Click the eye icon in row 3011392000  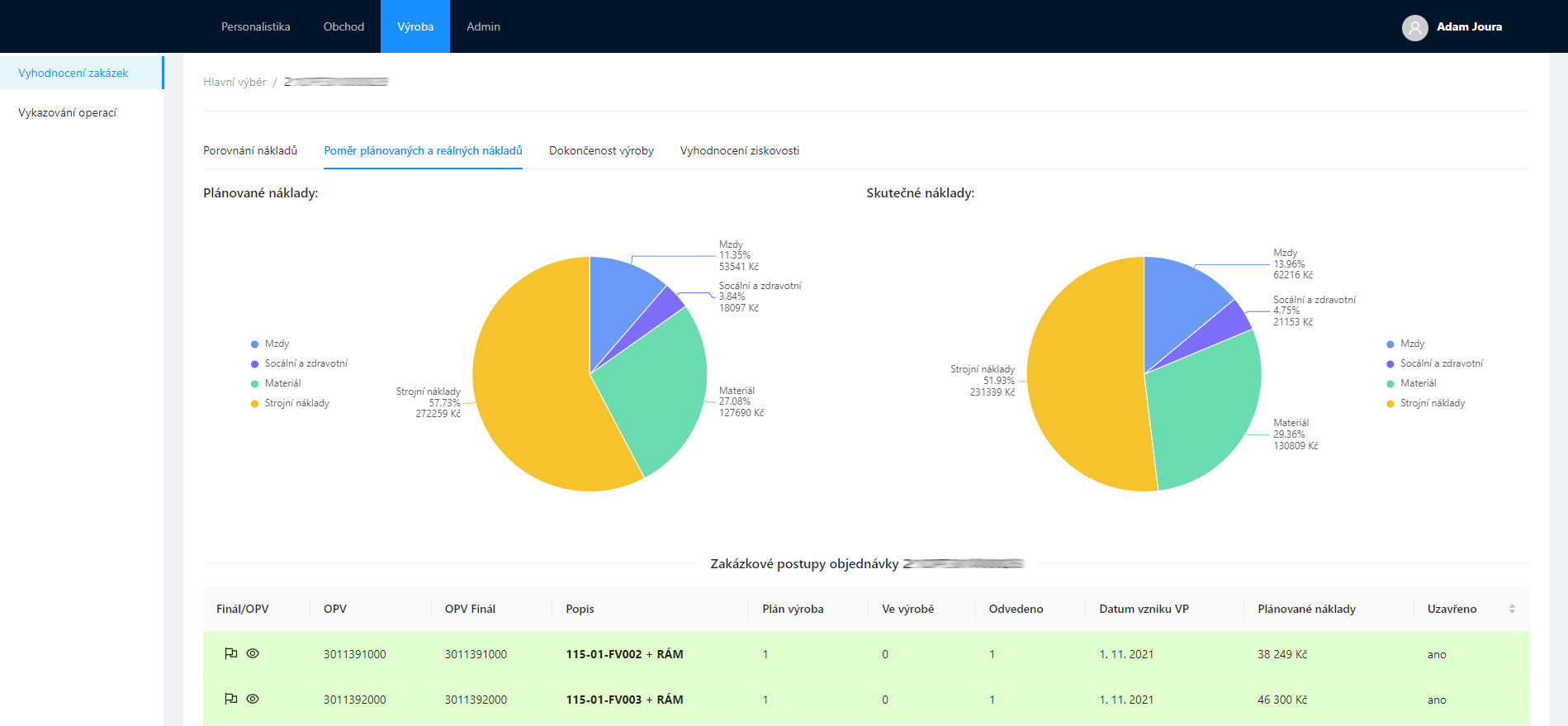tap(253, 699)
